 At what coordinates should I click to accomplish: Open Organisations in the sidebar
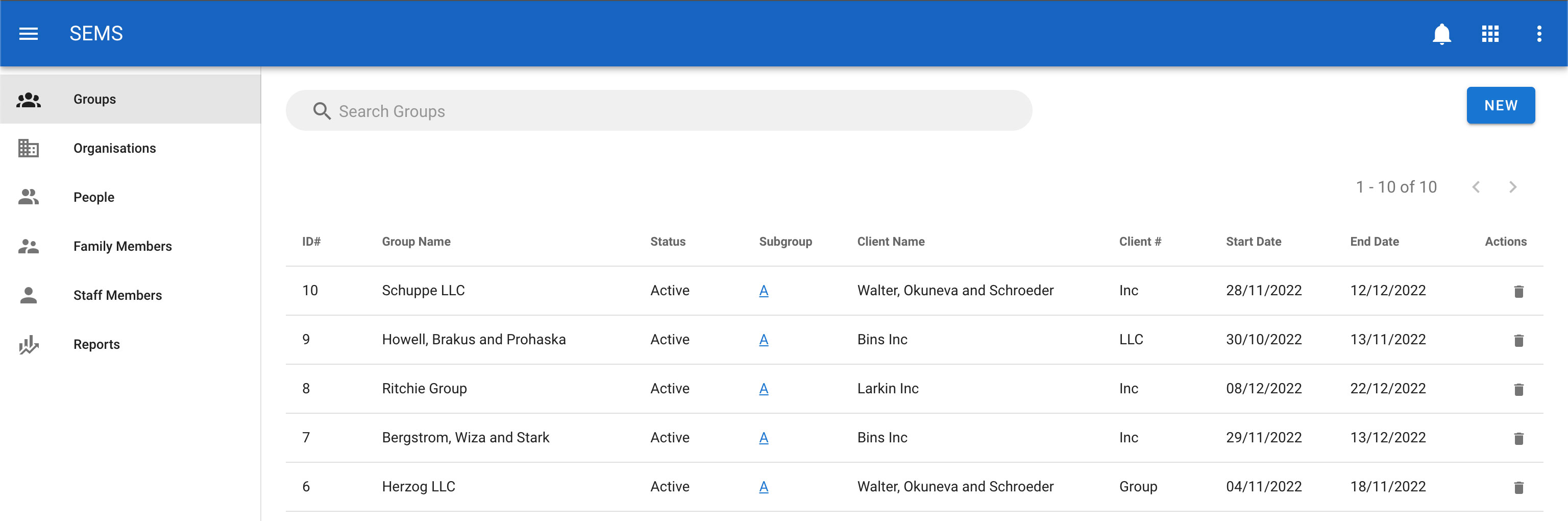point(114,148)
